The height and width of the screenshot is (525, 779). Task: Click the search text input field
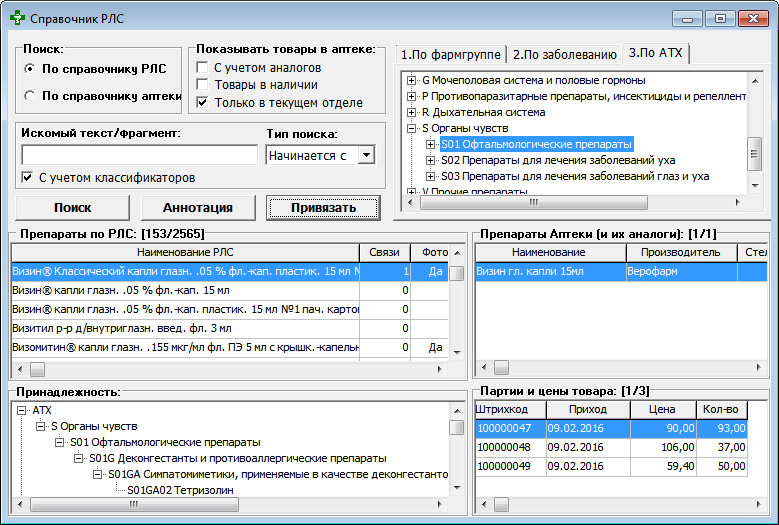[139, 155]
